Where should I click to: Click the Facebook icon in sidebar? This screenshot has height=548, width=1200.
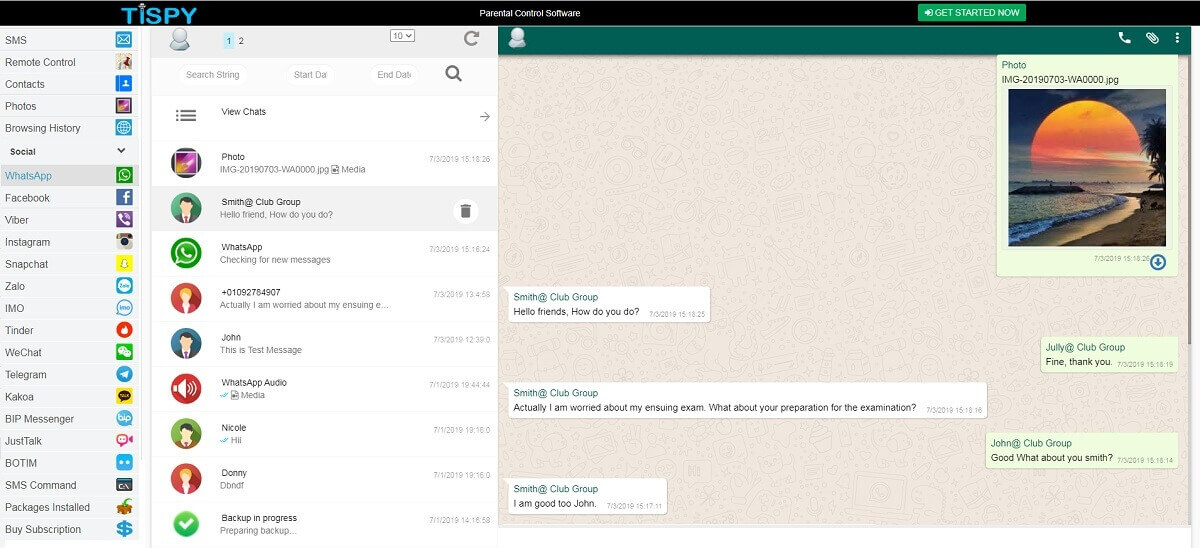(124, 198)
